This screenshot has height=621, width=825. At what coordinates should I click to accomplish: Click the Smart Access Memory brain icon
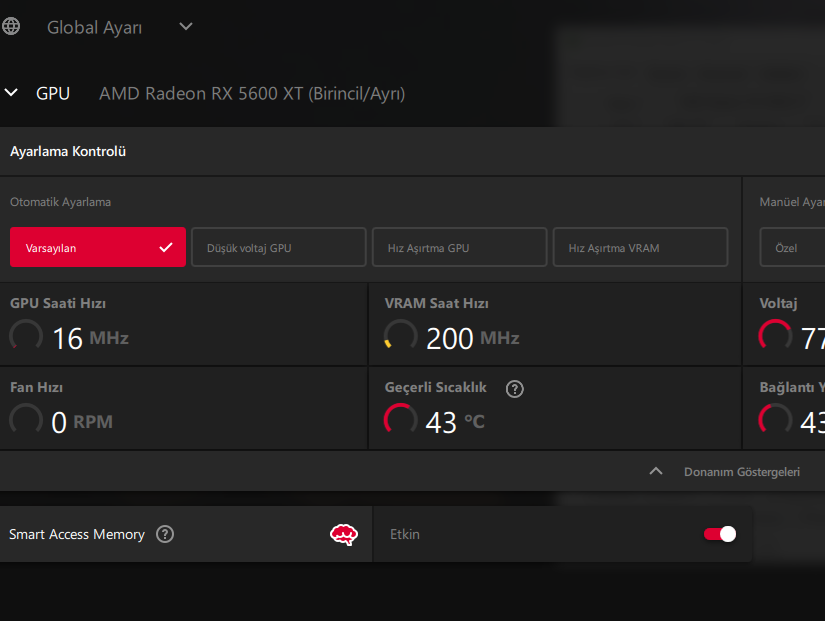[344, 535]
